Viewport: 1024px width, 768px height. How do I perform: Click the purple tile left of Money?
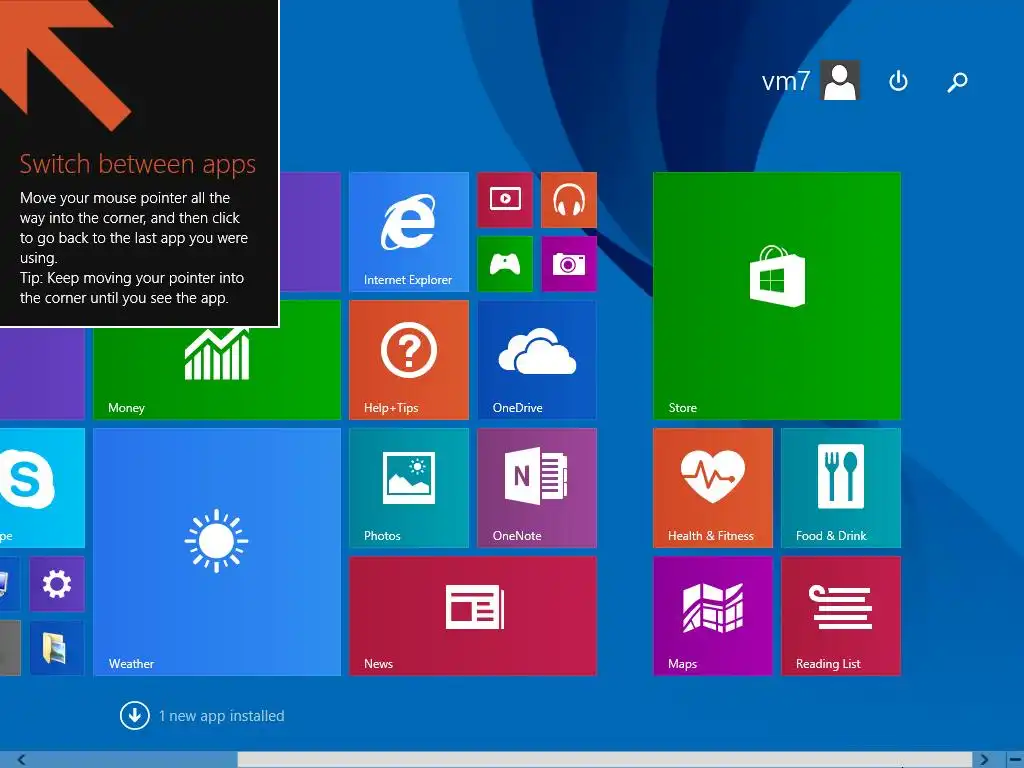click(42, 373)
